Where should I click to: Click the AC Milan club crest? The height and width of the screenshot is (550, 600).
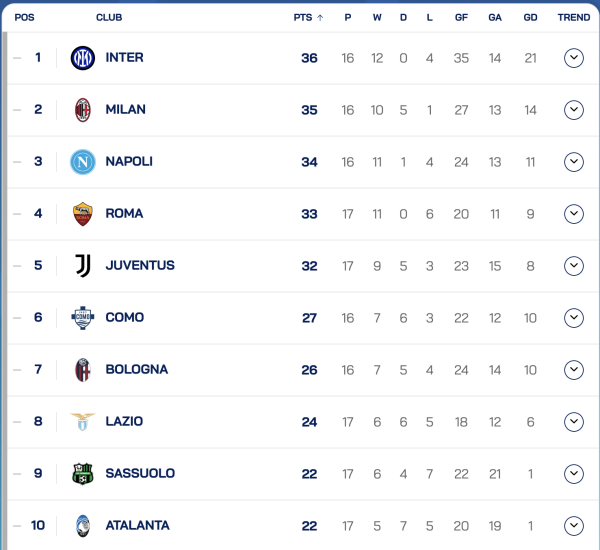point(83,110)
